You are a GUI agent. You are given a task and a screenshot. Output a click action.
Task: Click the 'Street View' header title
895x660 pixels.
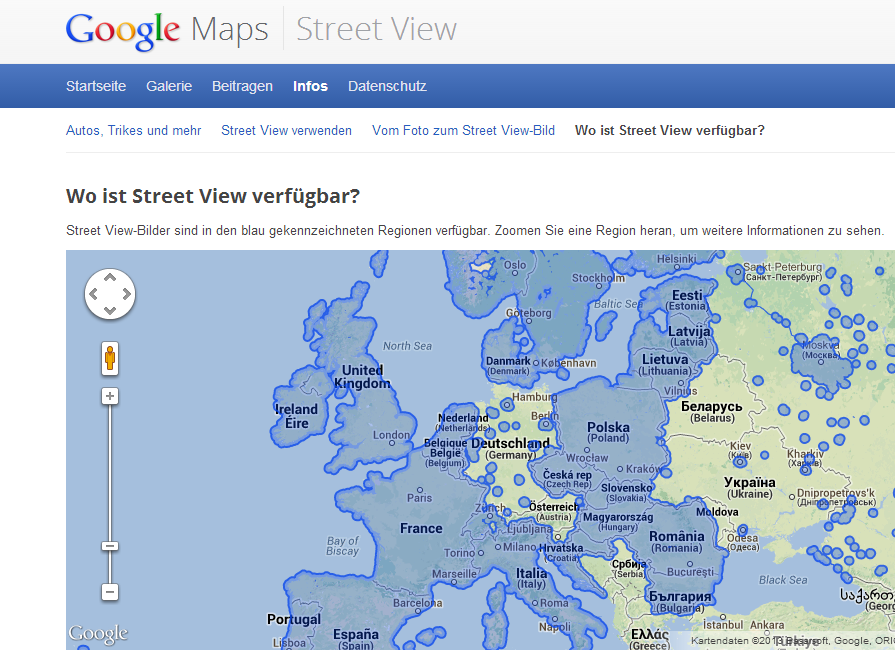(376, 29)
